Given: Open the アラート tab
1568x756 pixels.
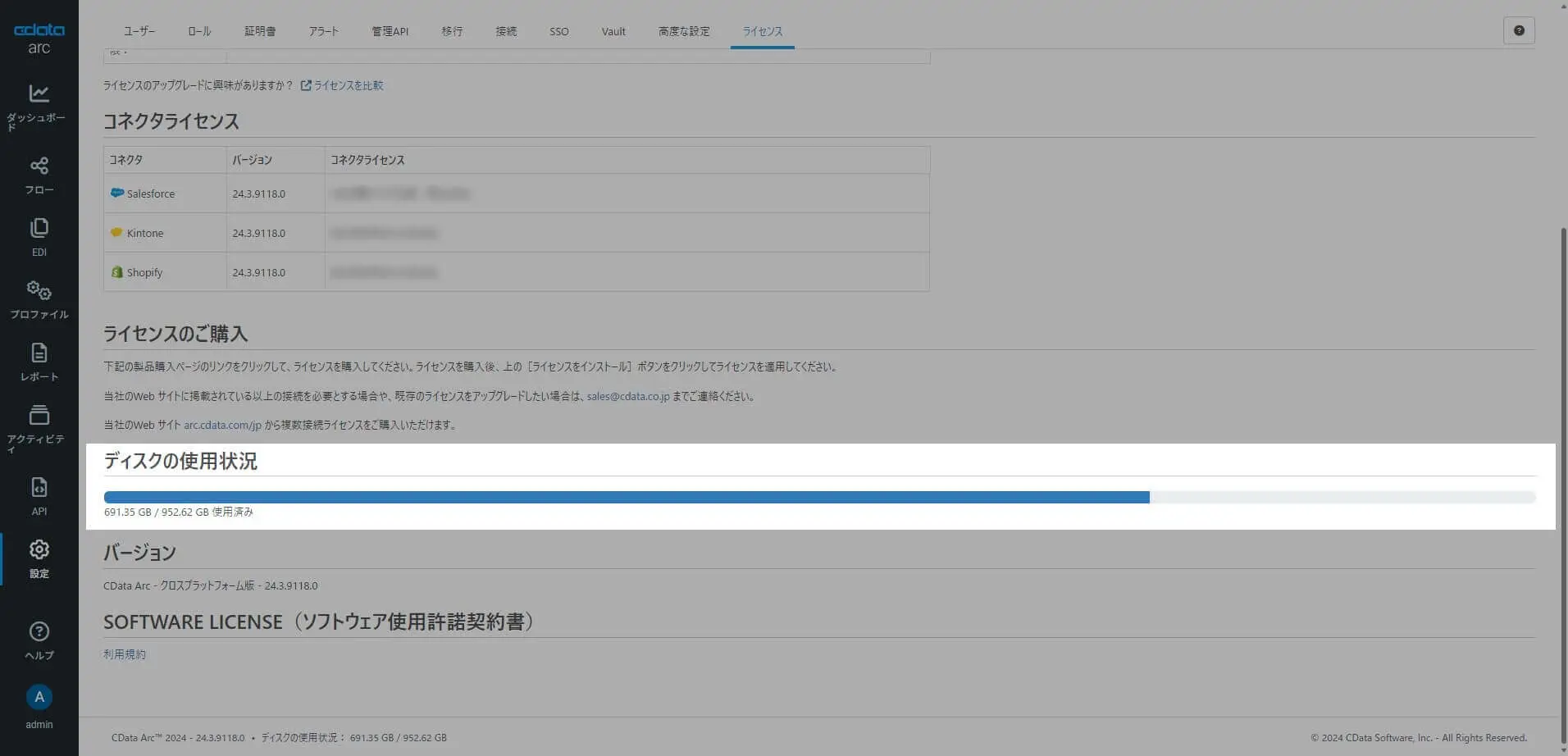Looking at the screenshot, I should (324, 31).
